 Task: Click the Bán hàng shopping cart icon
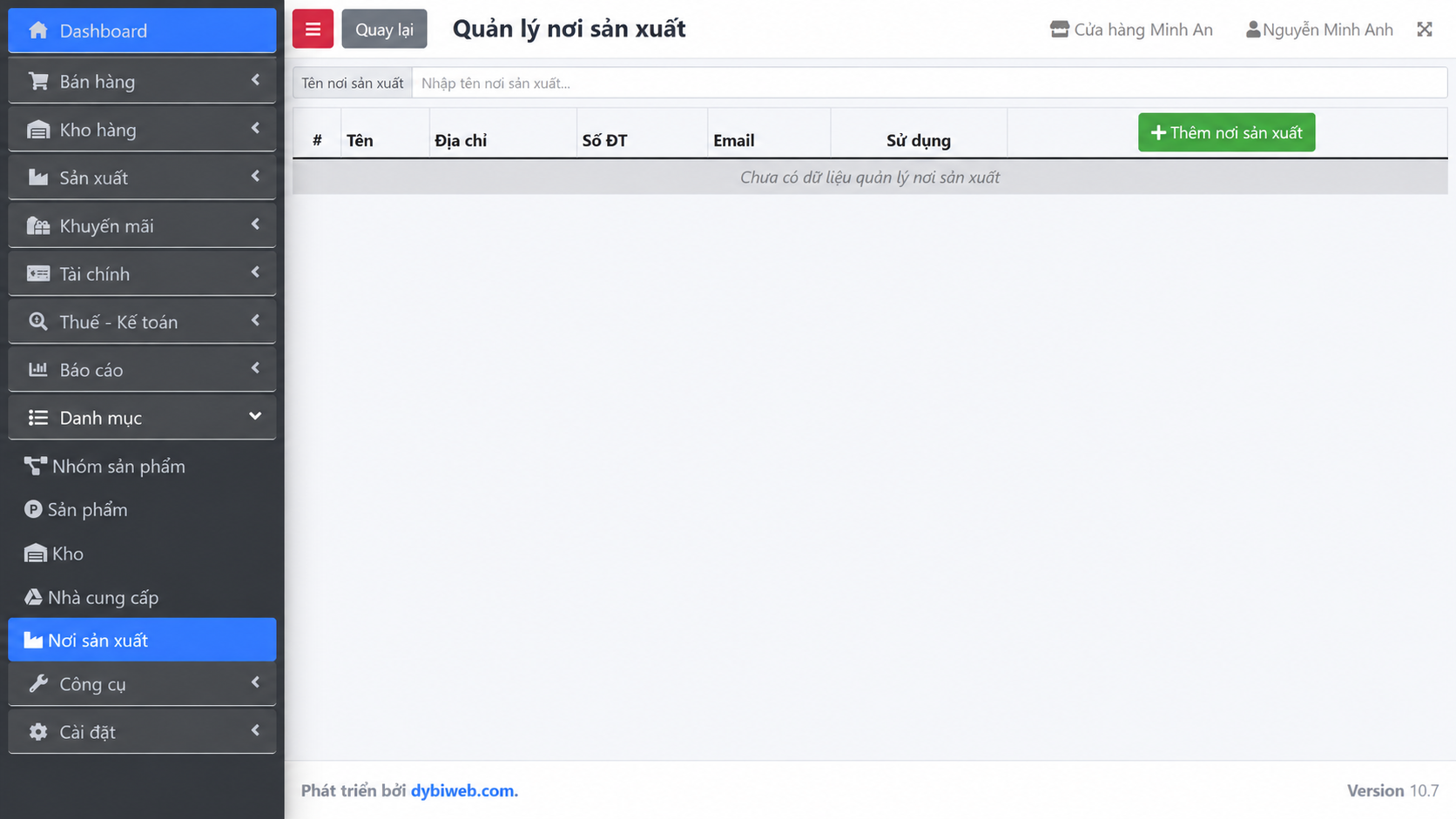point(38,81)
